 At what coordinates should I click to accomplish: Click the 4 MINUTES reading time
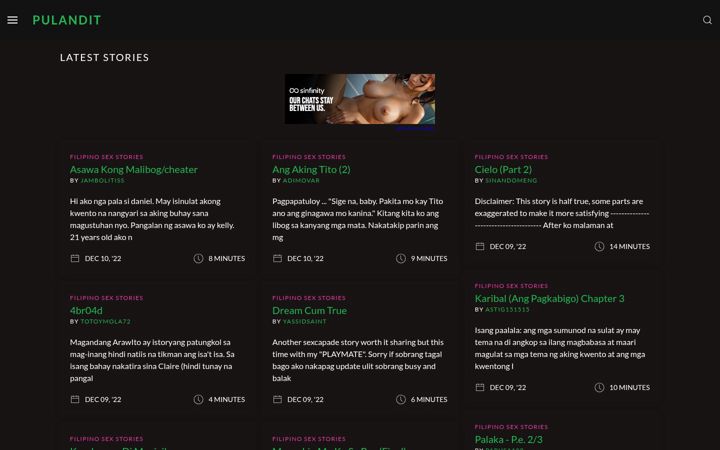tap(226, 399)
